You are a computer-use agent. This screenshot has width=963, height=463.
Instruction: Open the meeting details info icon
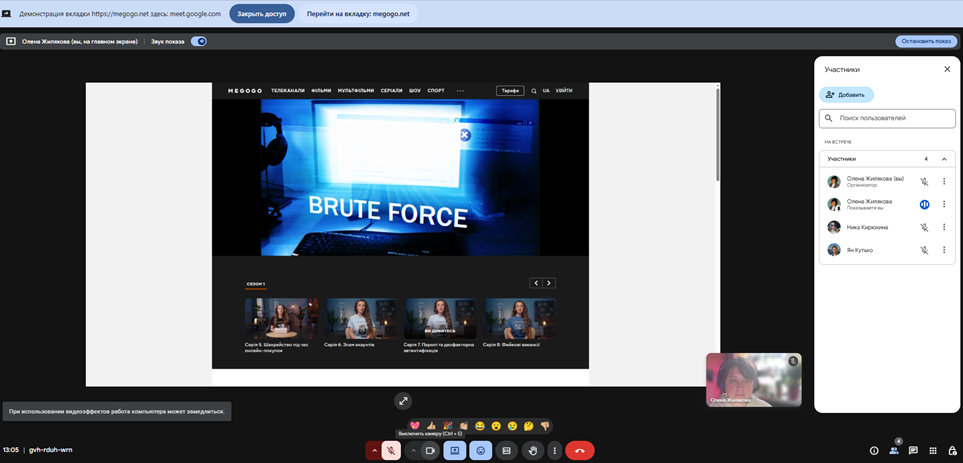click(874, 451)
